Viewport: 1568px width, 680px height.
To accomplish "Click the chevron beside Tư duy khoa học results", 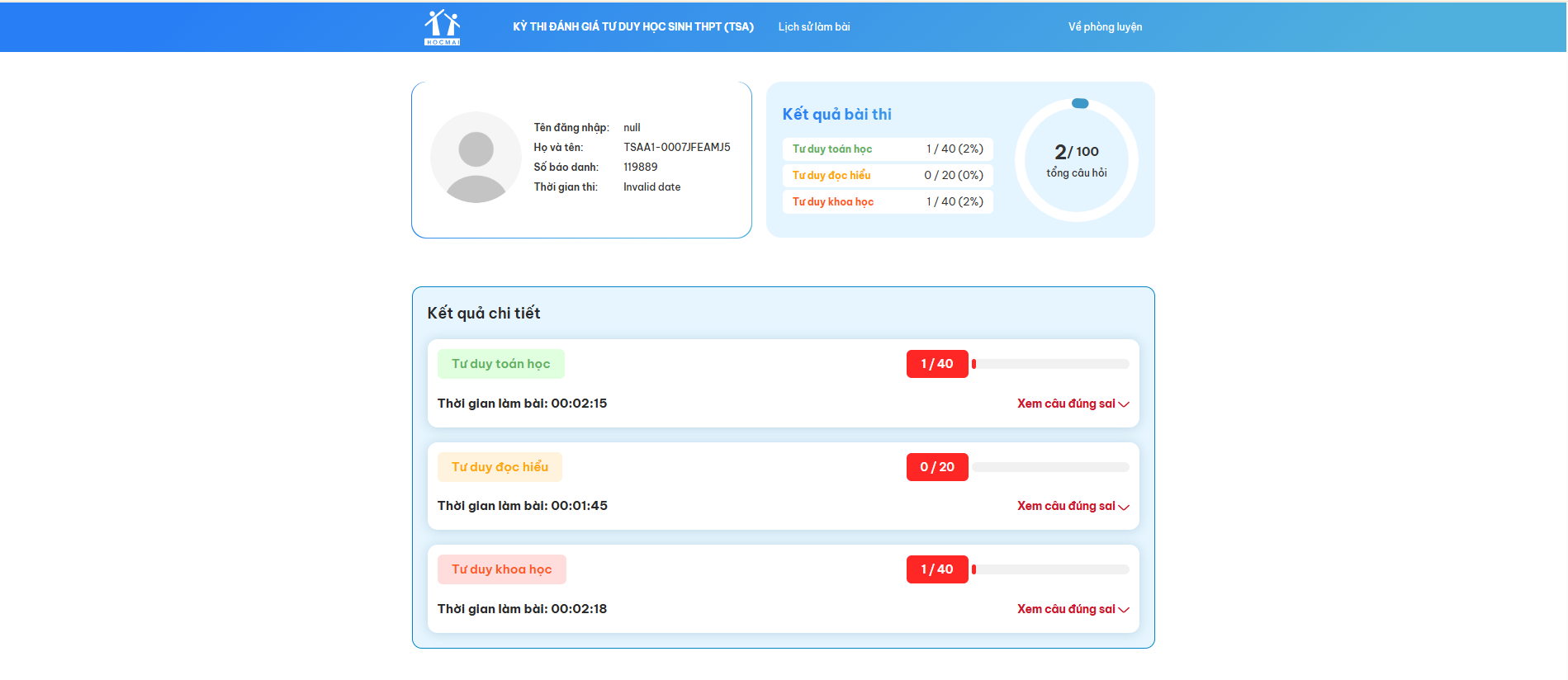I will (1124, 610).
